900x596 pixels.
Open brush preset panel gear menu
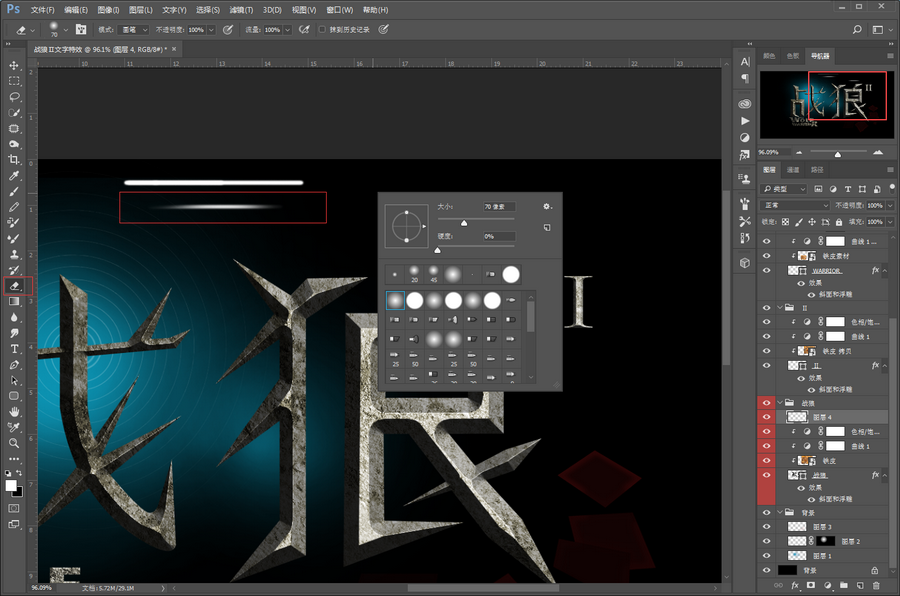[547, 206]
